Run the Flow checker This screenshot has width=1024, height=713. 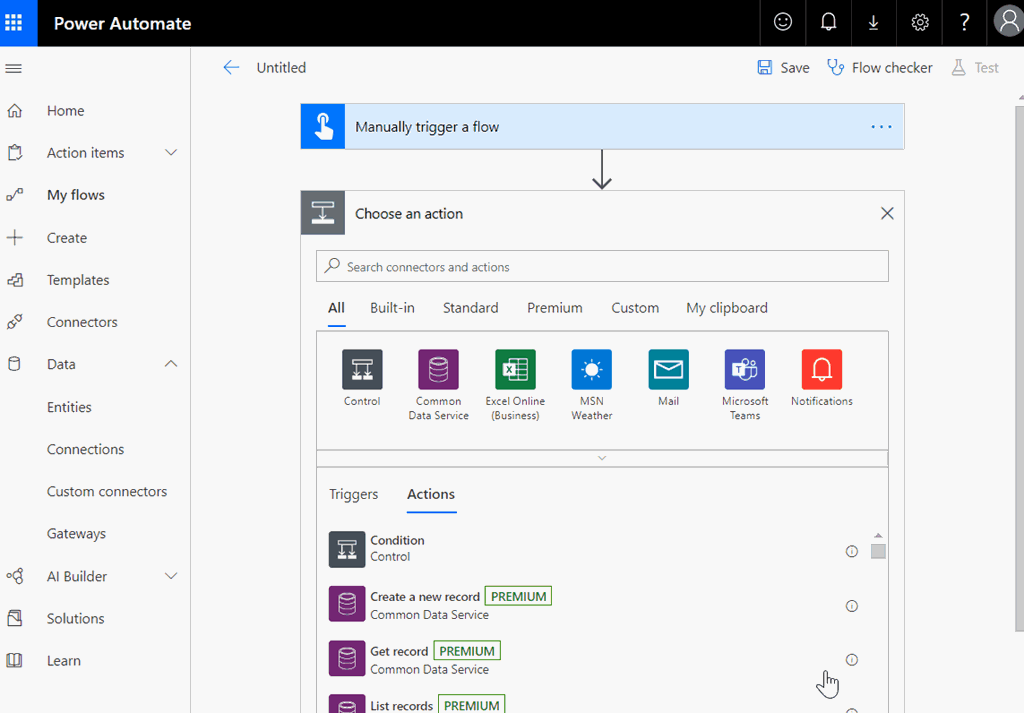point(880,68)
